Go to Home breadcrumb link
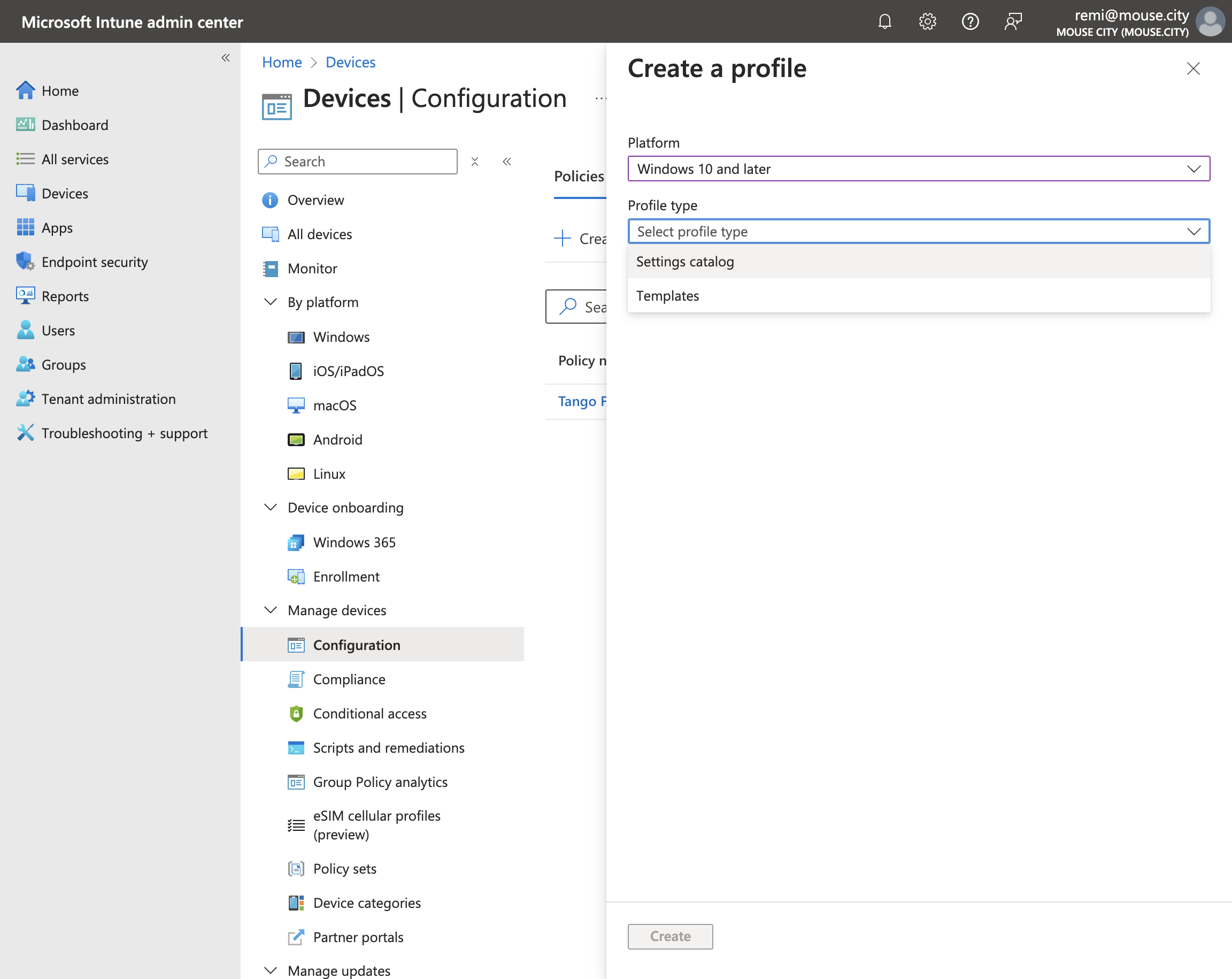Image resolution: width=1232 pixels, height=979 pixels. point(282,62)
